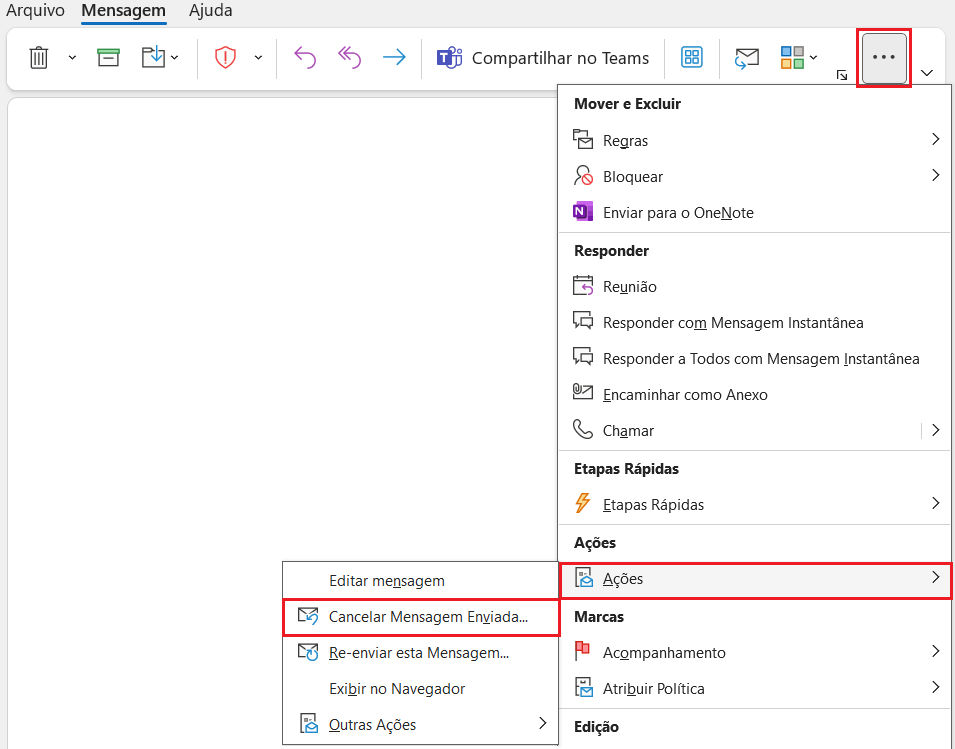The height and width of the screenshot is (749, 955).
Task: Click the Bloquear person-blocked icon
Action: [x=583, y=175]
